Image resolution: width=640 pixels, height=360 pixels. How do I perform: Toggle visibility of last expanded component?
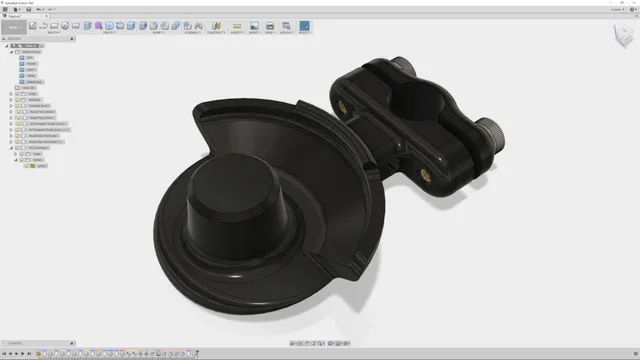coord(18,148)
